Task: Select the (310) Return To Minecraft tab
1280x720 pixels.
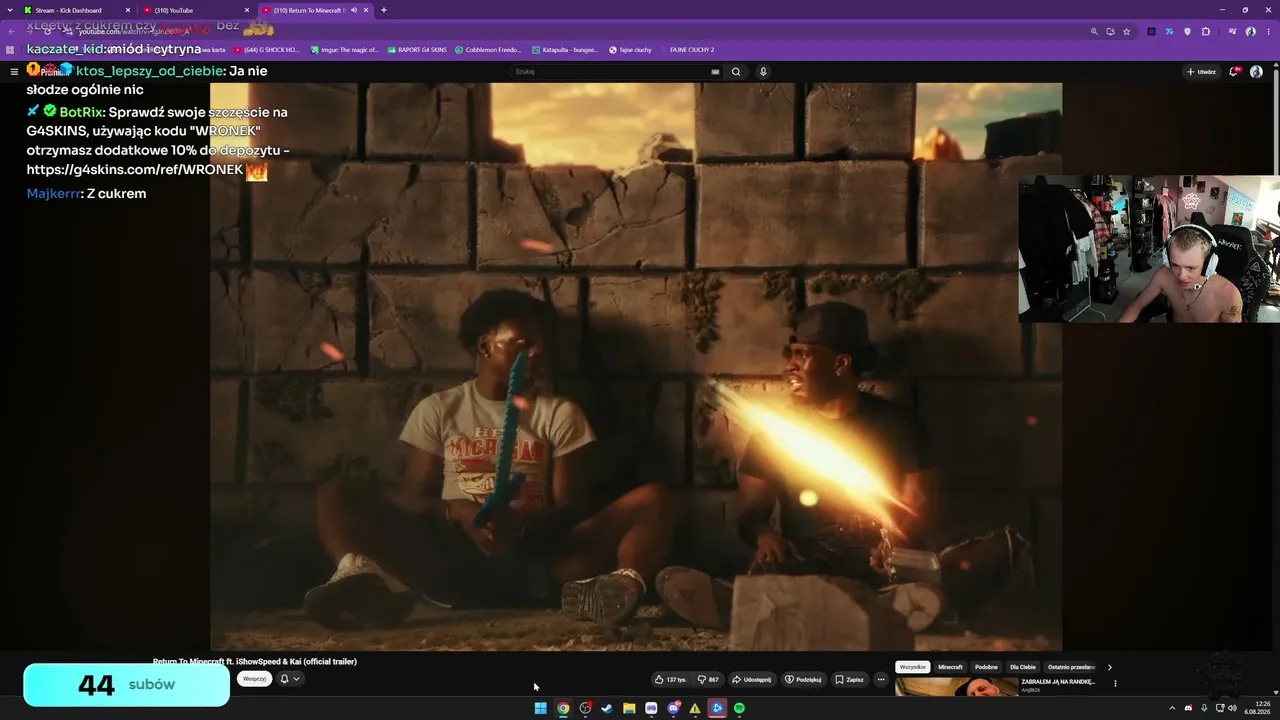Action: pos(315,10)
